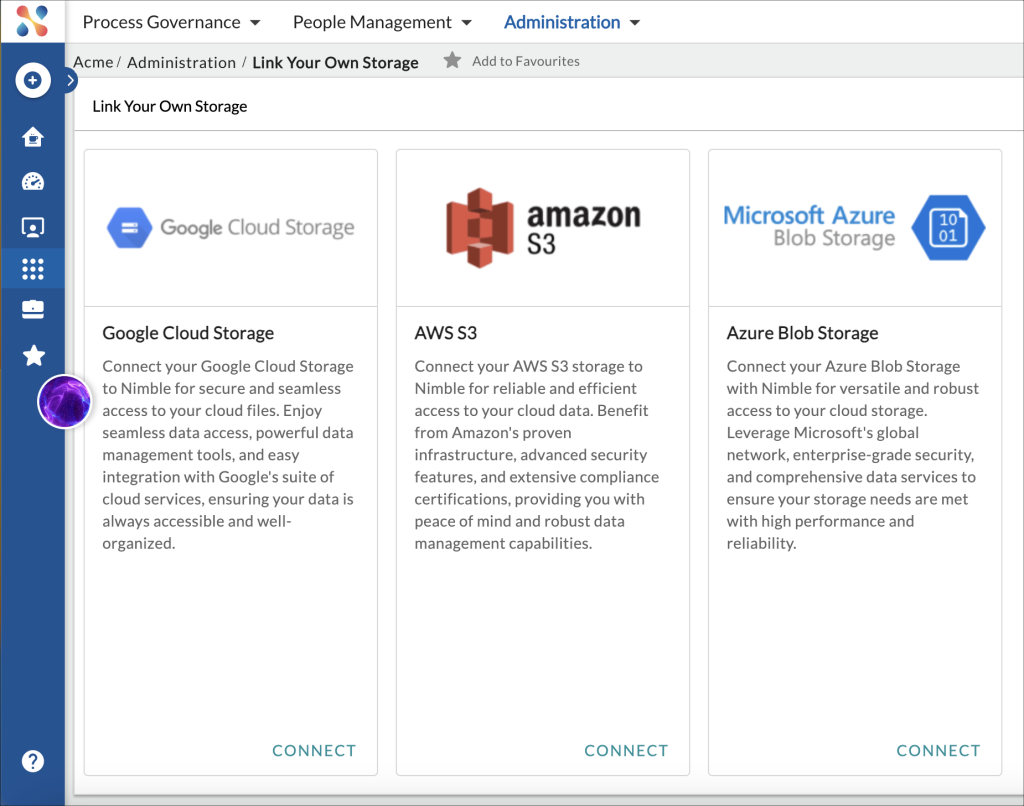Expand the Process Governance dropdown arrow
The width and height of the screenshot is (1024, 806).
coord(255,23)
